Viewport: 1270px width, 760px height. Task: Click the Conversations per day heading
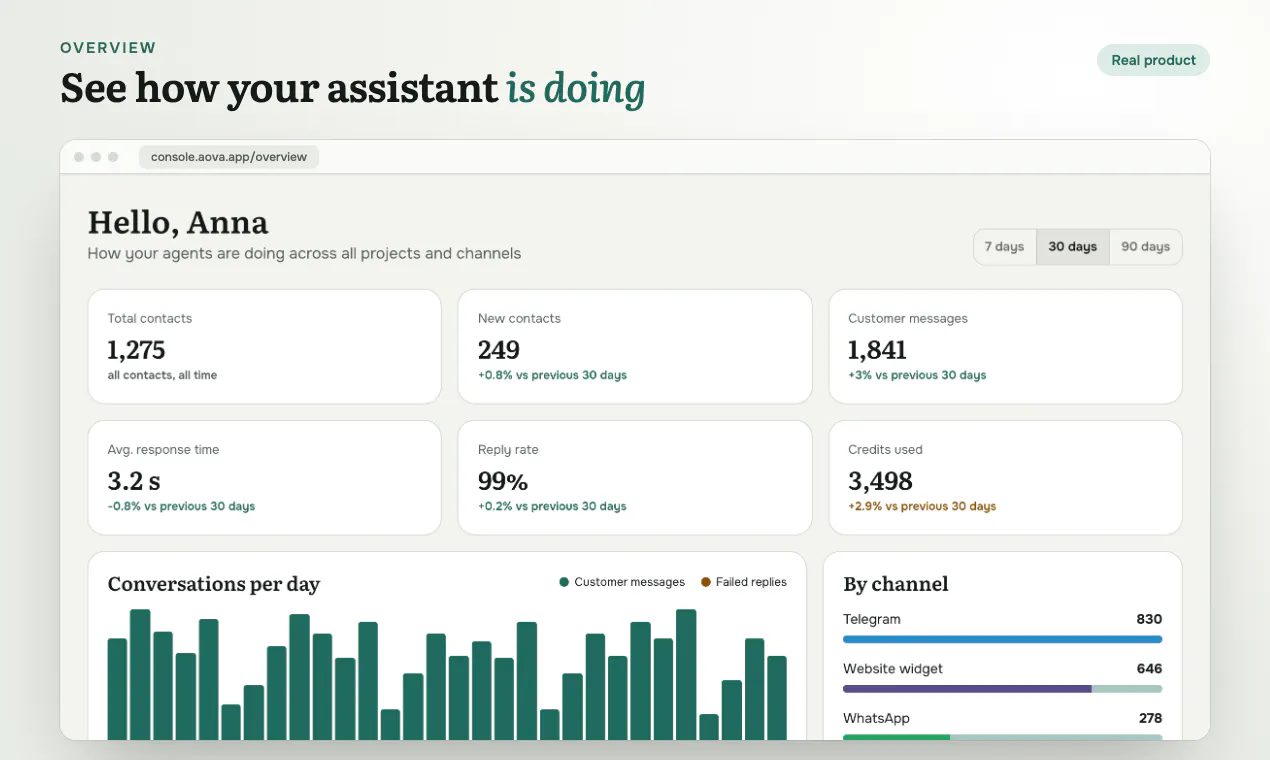[x=214, y=584]
